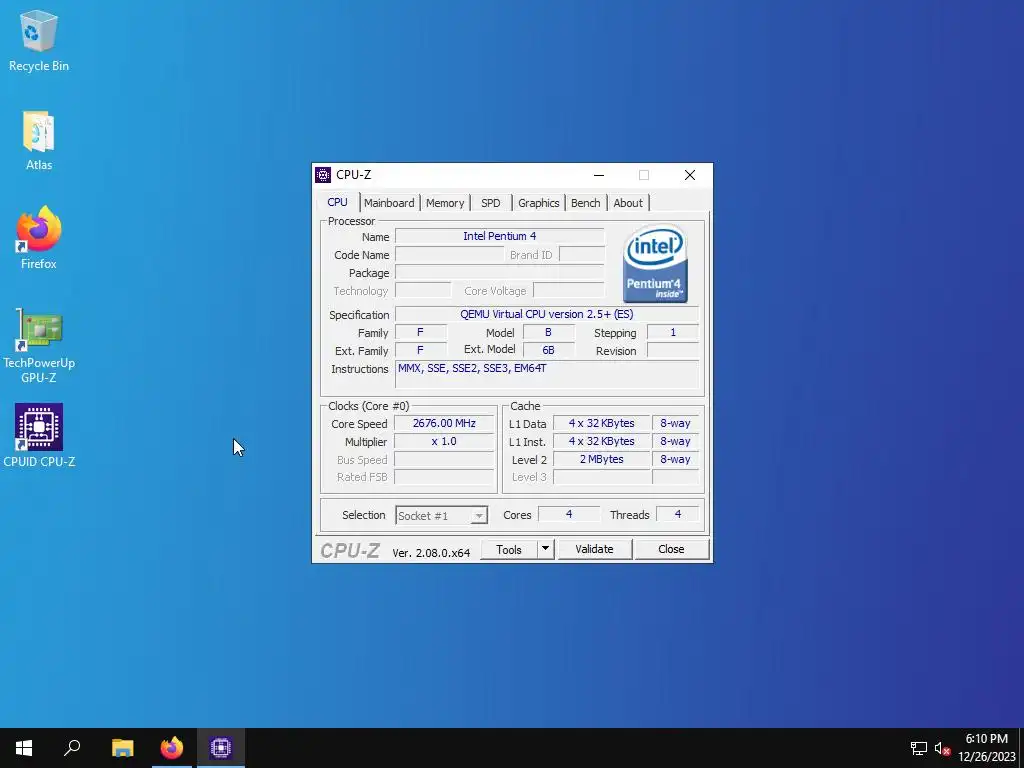Click the Level 2 8-way value
The width and height of the screenshot is (1024, 768).
click(675, 459)
